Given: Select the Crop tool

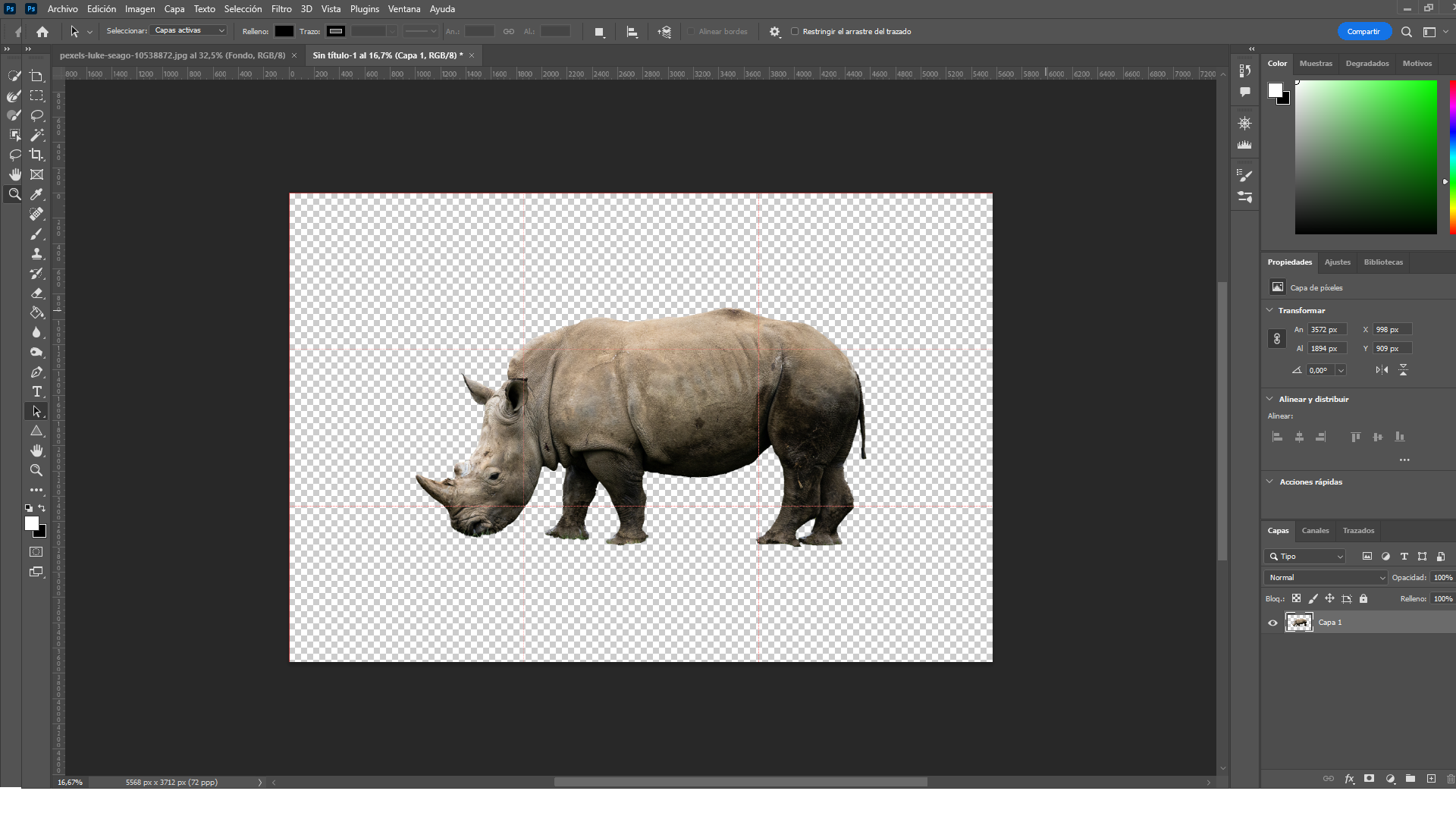Looking at the screenshot, I should [x=36, y=155].
